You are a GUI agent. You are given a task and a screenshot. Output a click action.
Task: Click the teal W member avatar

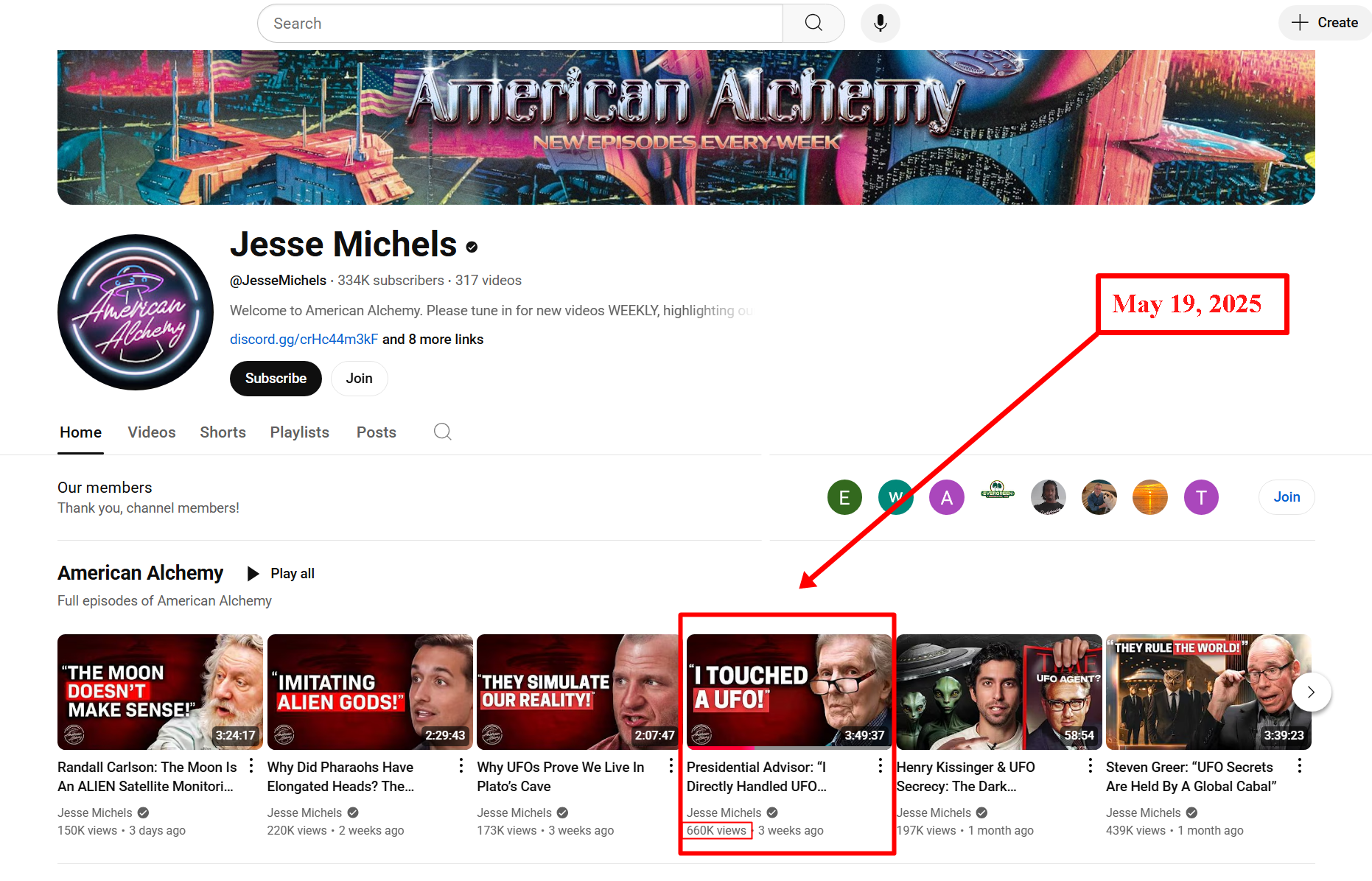(x=896, y=497)
